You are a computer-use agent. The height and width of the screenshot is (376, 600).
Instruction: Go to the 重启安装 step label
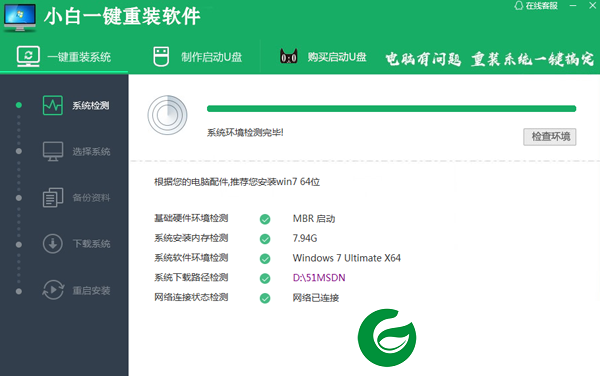tap(91, 291)
